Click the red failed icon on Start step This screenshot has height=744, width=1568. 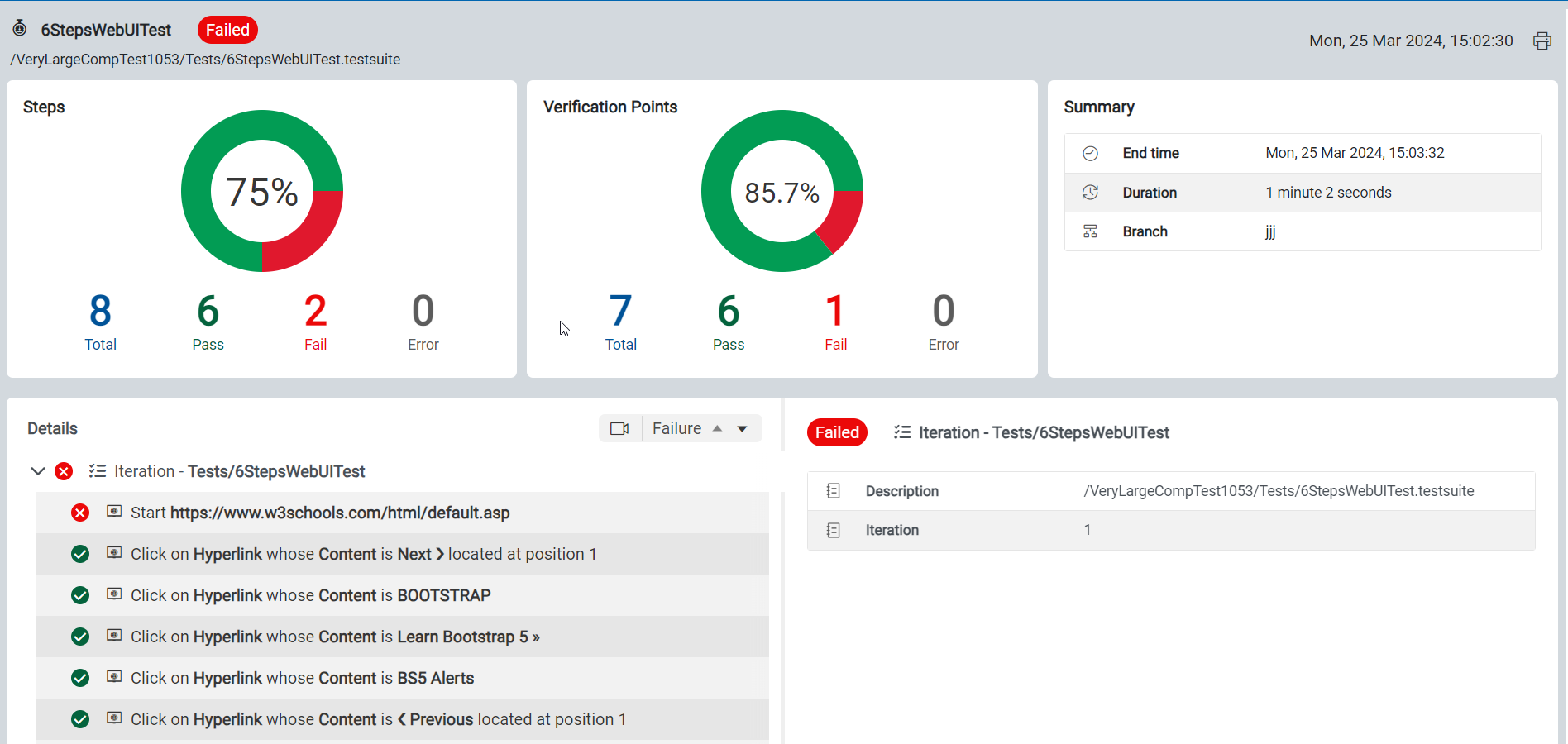coord(80,513)
